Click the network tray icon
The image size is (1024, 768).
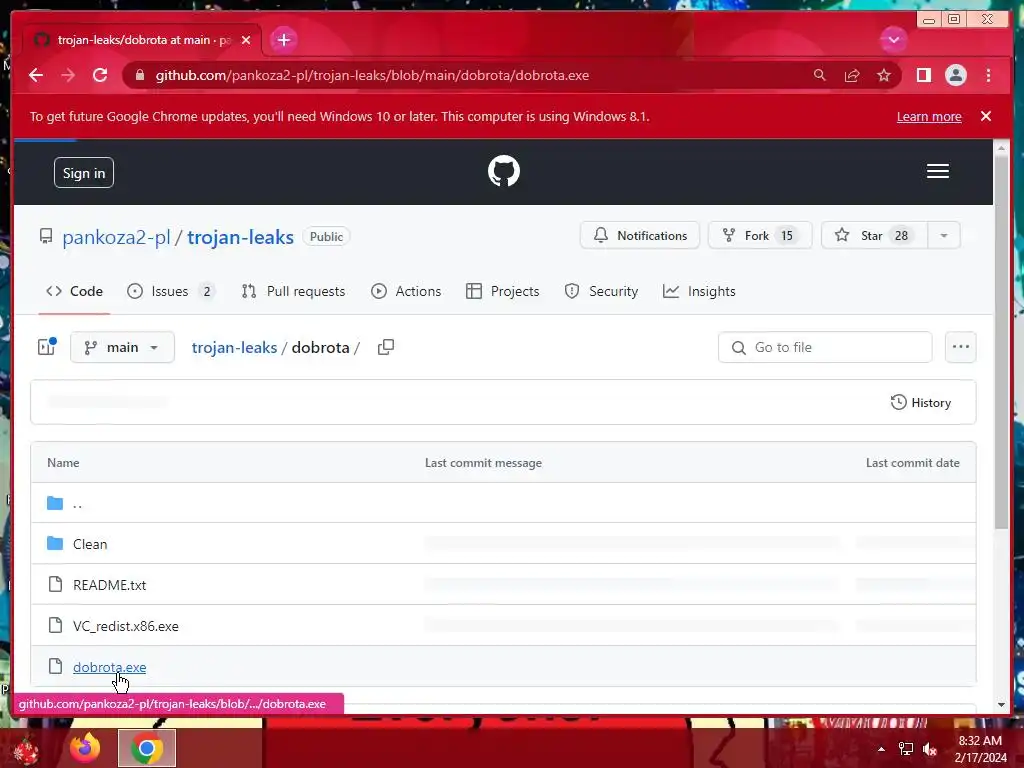coord(906,749)
